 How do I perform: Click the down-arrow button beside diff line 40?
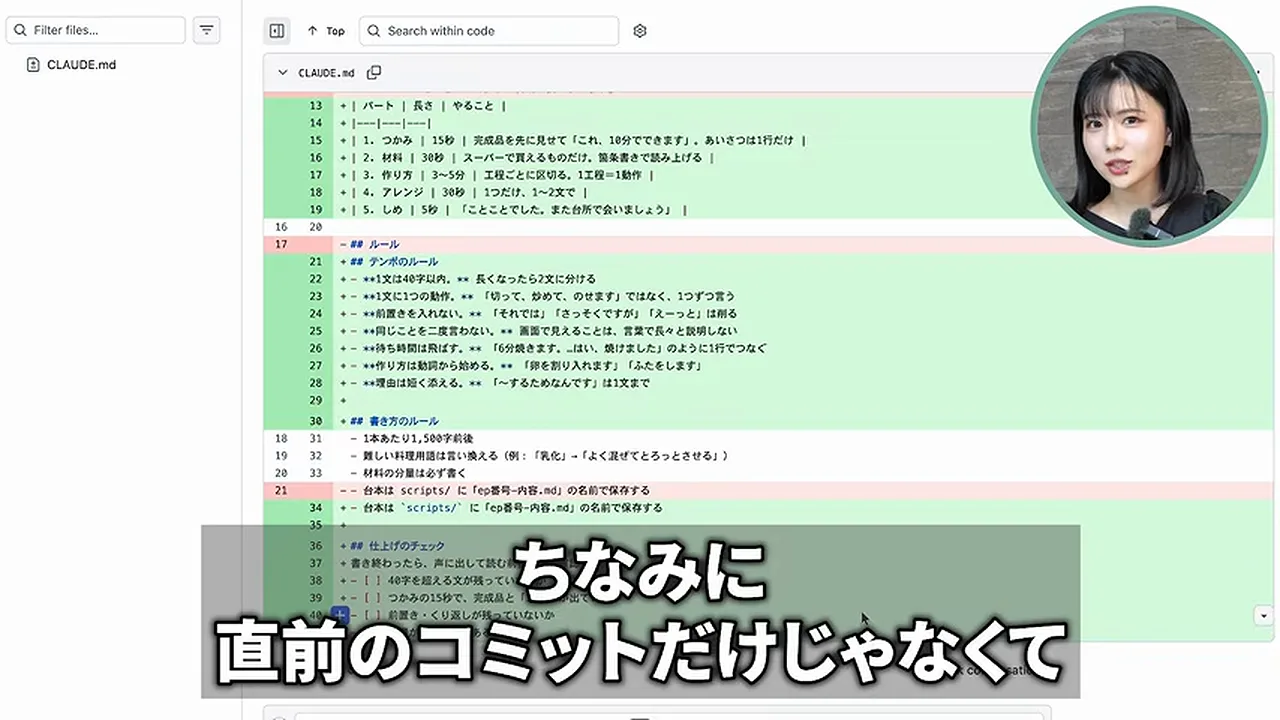(1263, 616)
